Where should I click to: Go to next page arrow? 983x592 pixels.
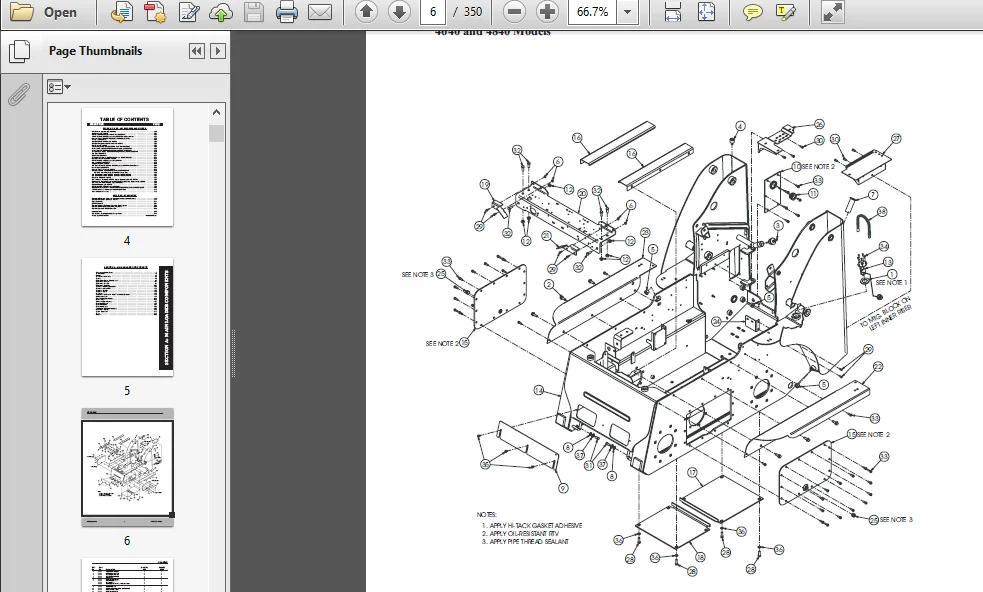point(399,11)
